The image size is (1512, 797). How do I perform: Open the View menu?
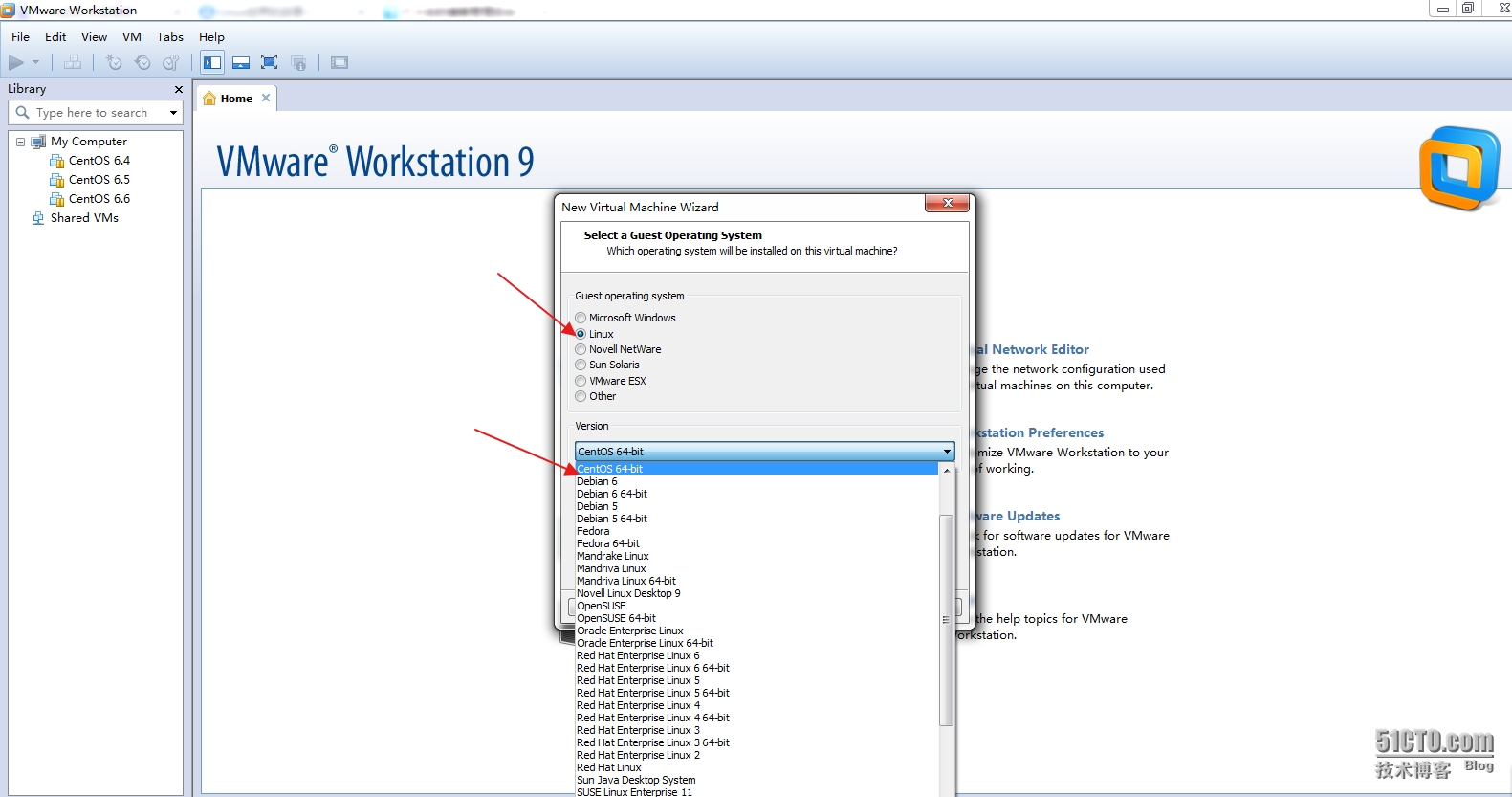94,37
